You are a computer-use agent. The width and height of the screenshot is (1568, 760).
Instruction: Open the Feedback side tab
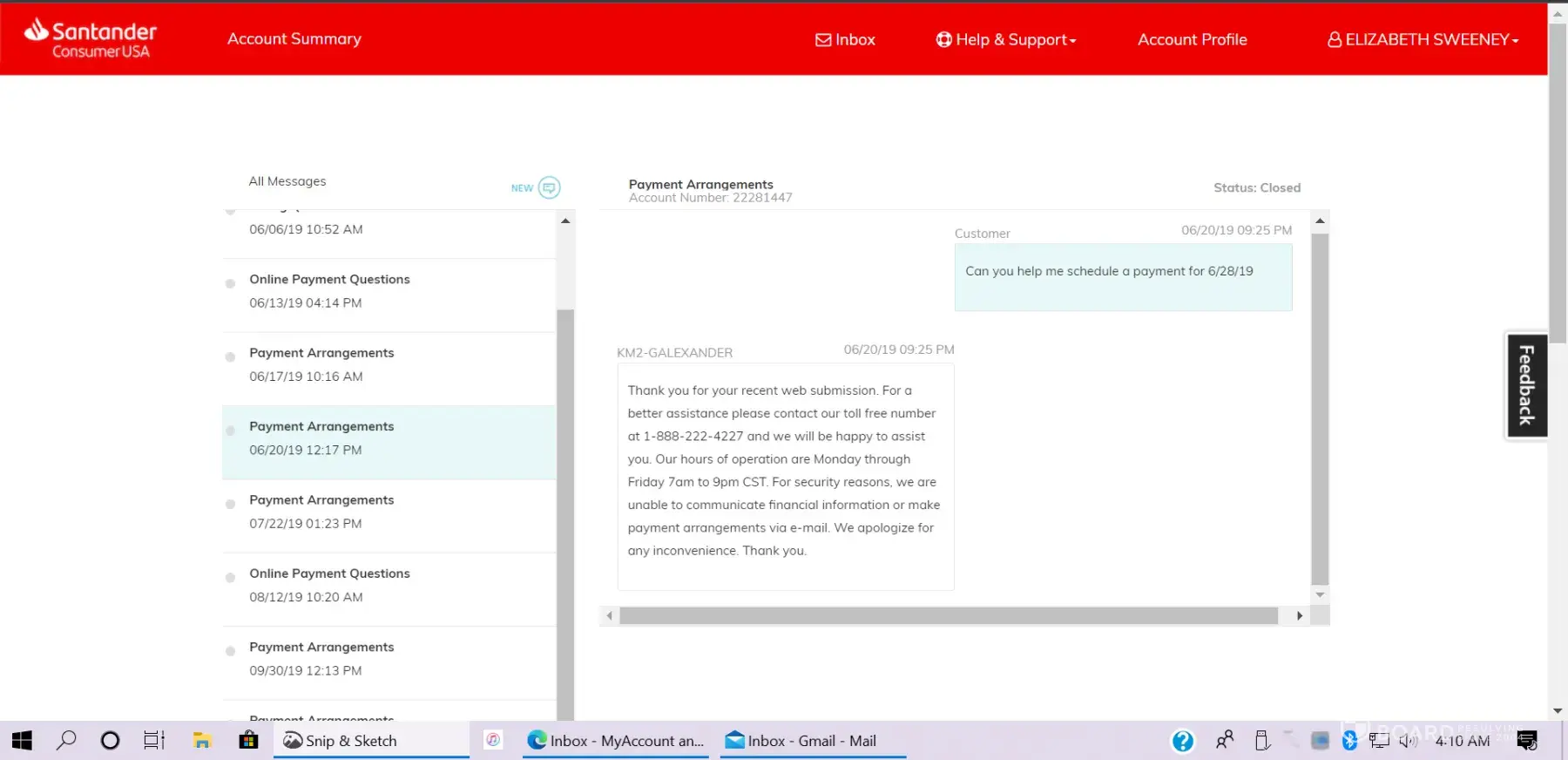tap(1526, 385)
